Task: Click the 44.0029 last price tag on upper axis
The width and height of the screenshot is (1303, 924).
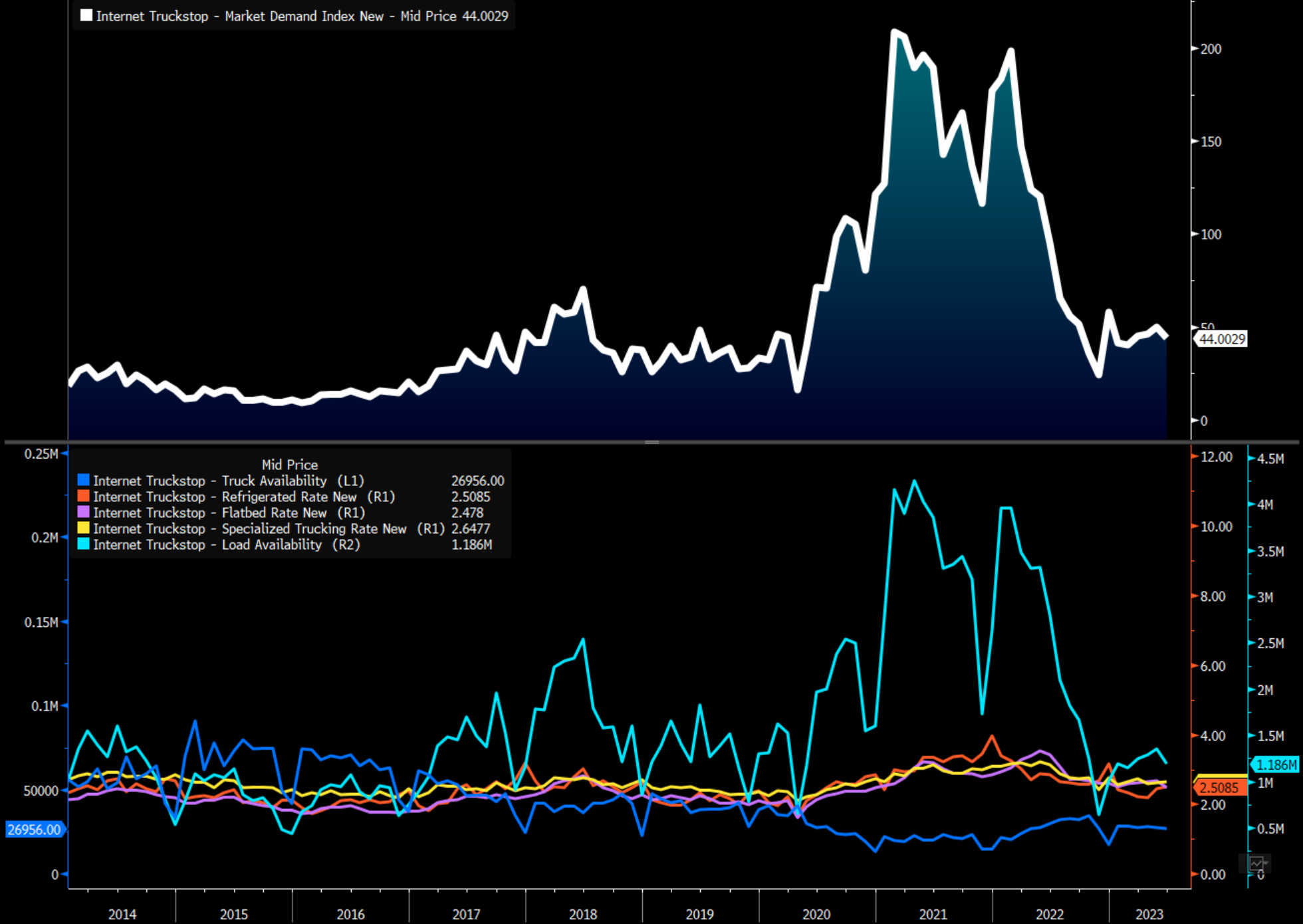Action: (x=1221, y=339)
